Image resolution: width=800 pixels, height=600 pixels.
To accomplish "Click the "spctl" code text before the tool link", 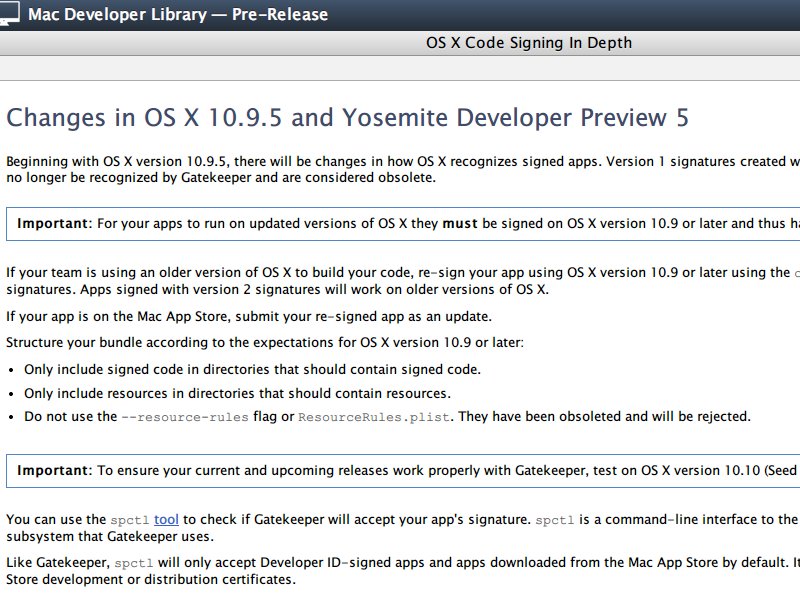I will pos(130,520).
